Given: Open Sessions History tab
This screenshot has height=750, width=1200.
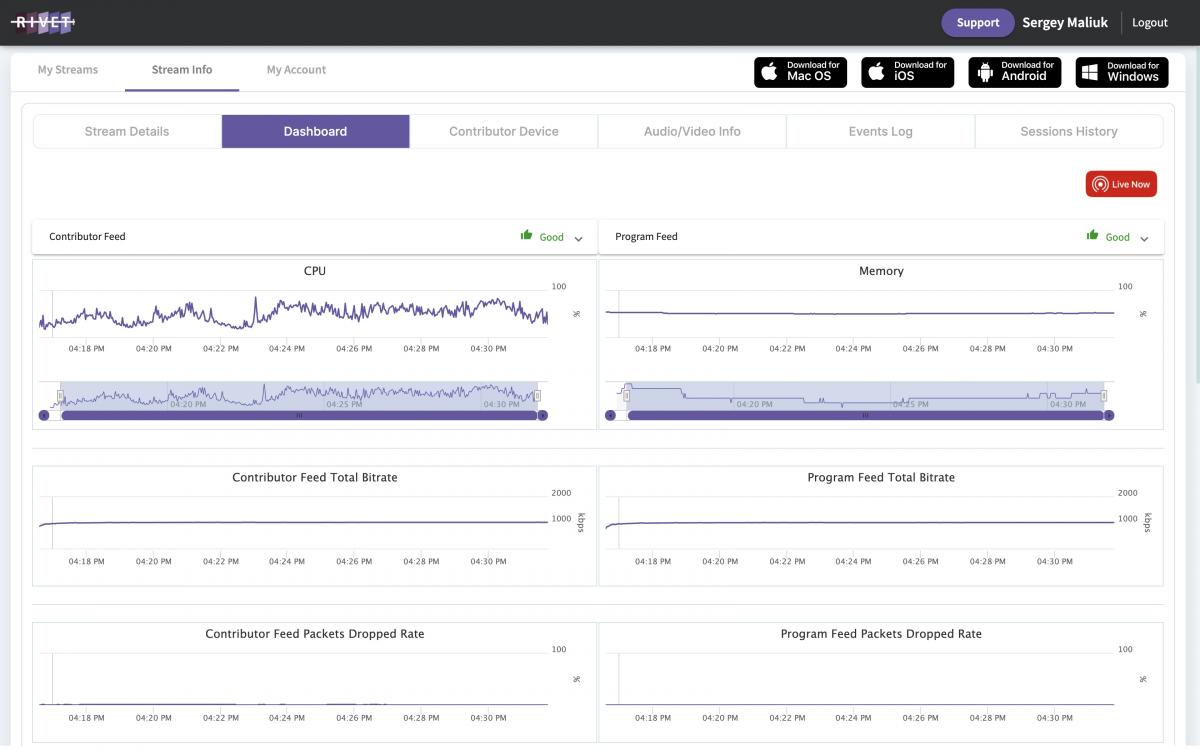Looking at the screenshot, I should (1069, 131).
